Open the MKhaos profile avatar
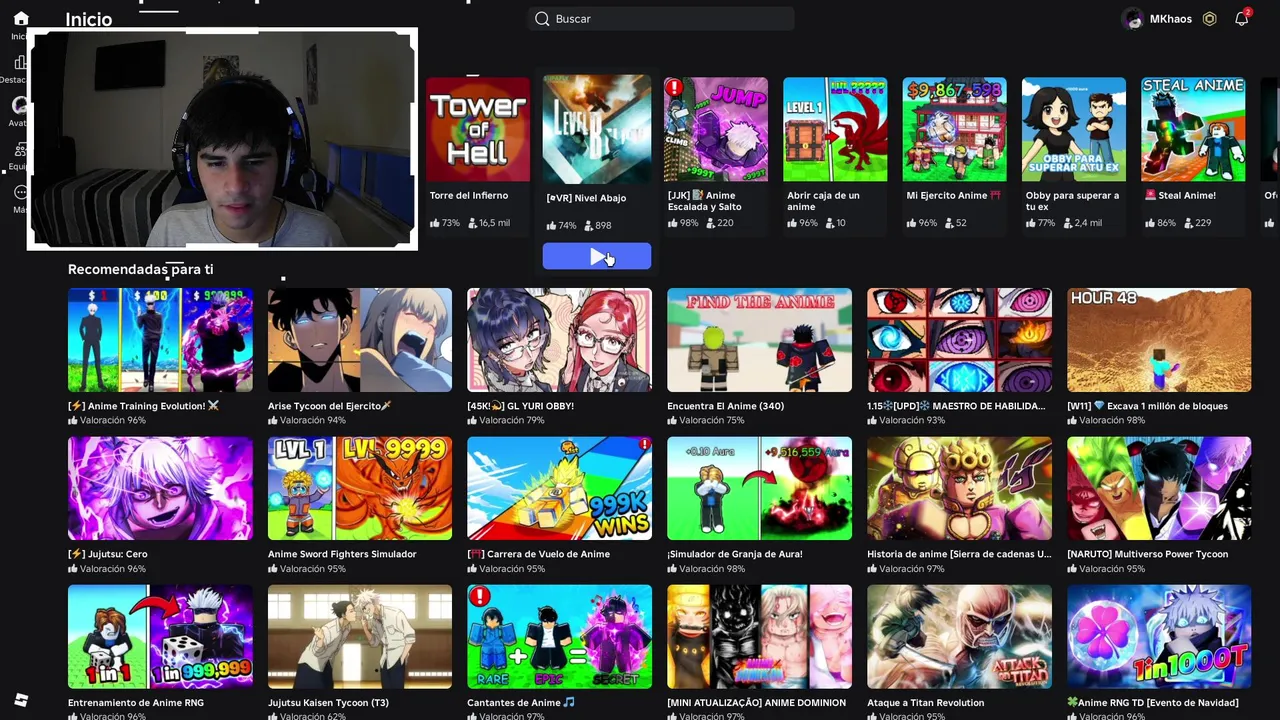Screen dimensions: 1280x720 coord(1133,19)
